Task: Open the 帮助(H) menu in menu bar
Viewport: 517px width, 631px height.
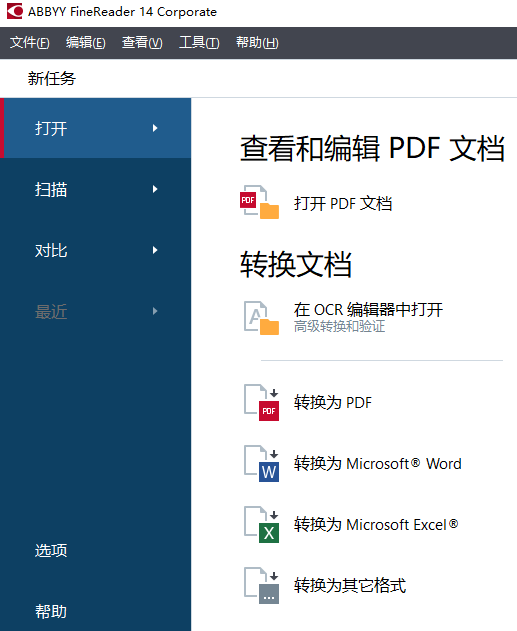Action: coord(257,42)
